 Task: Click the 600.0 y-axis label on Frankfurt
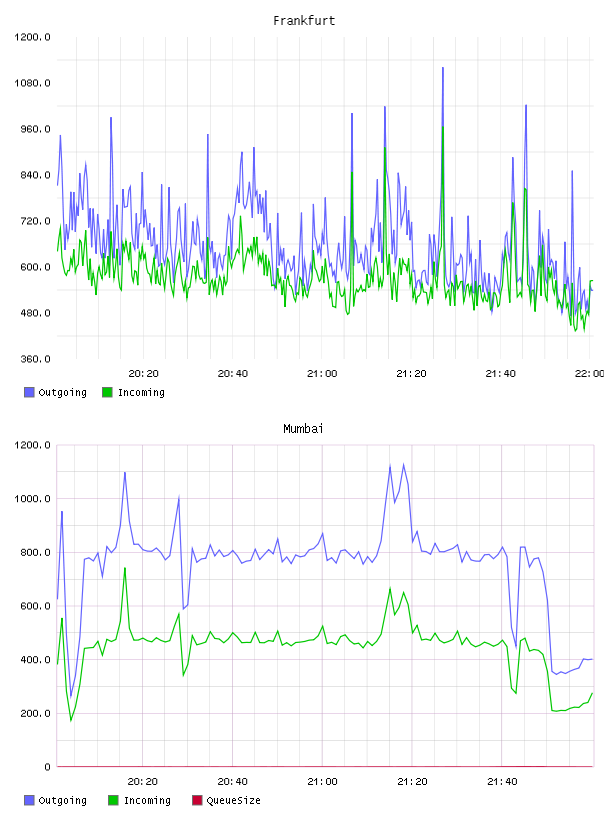(35, 267)
